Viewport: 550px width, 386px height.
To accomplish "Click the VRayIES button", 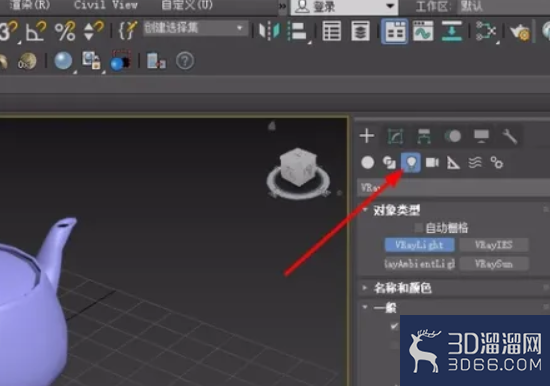I will tap(494, 245).
